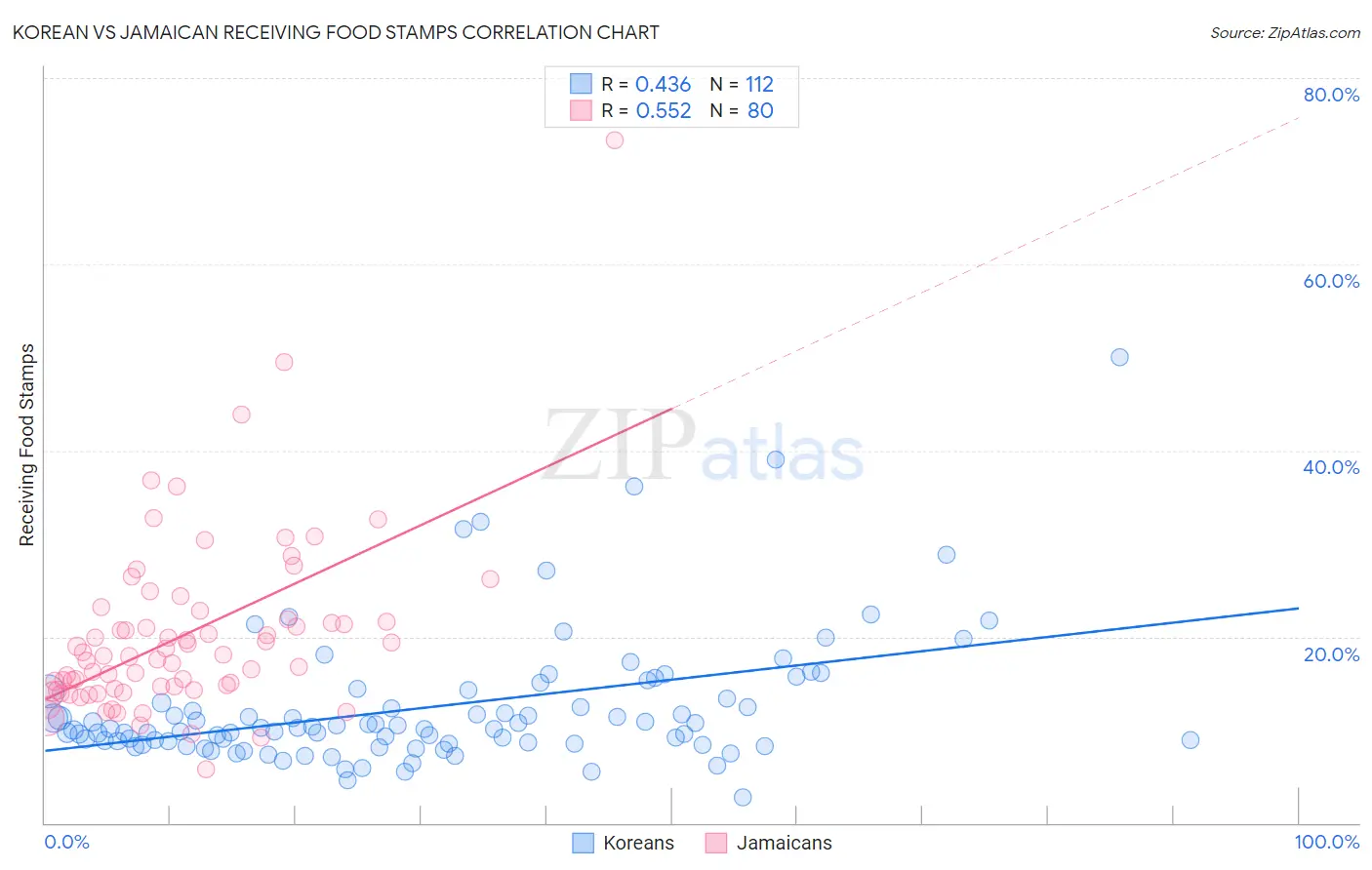This screenshot has width=1372, height=870.
Task: Click the chart title text
Action: click(336, 32)
